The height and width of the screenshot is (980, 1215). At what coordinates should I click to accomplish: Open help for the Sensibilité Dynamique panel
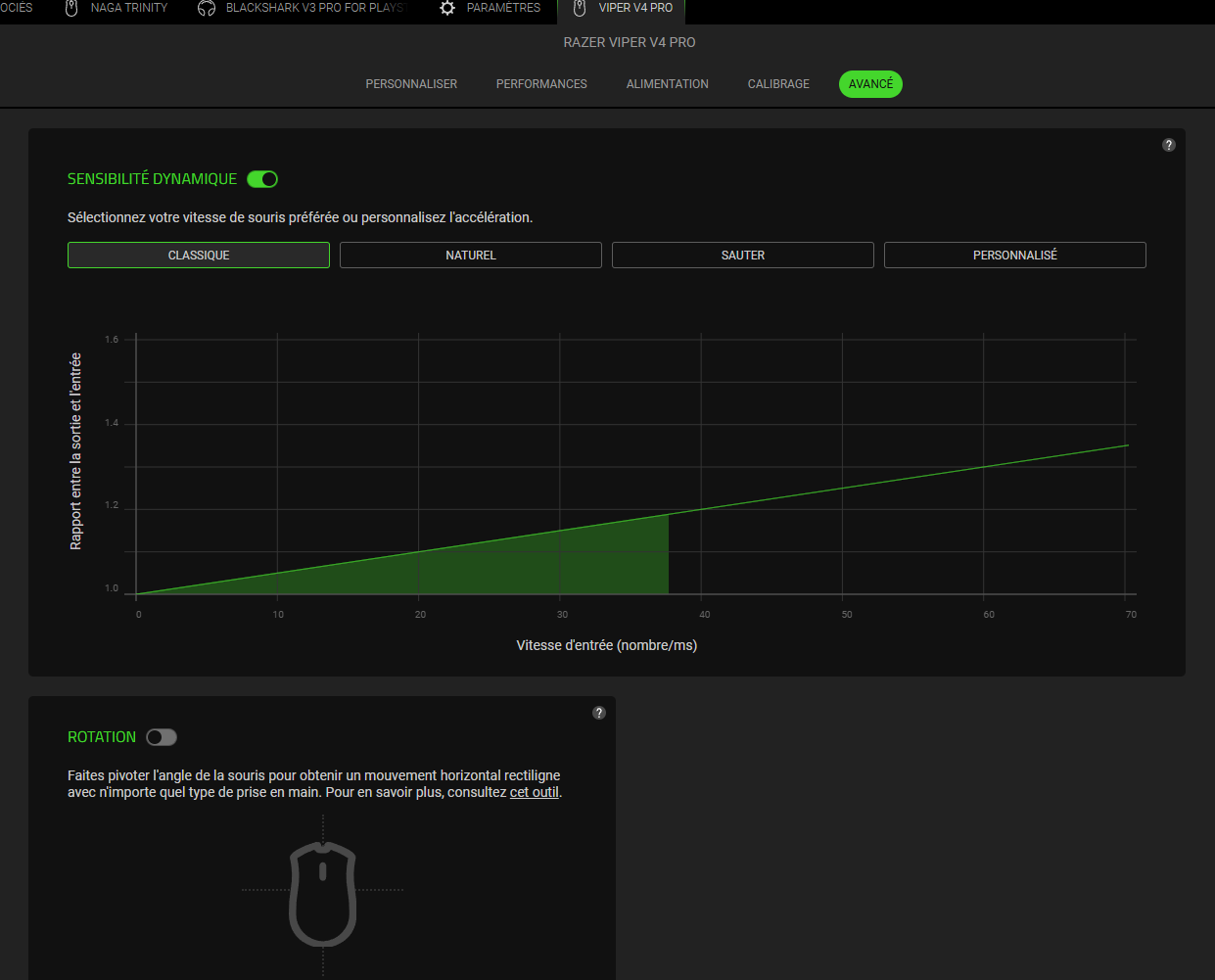click(1169, 145)
